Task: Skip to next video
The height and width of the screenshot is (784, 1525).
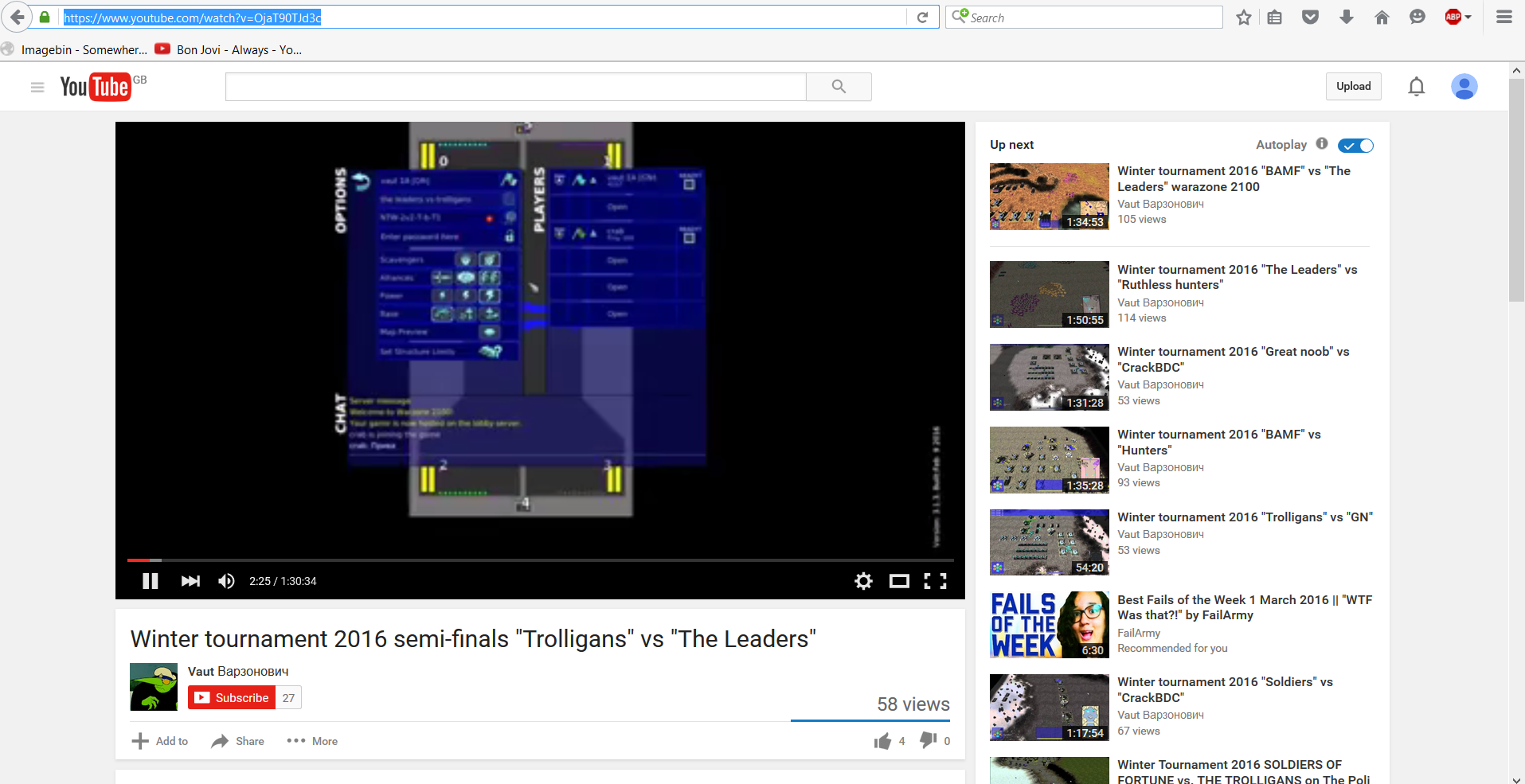Action: pos(190,581)
